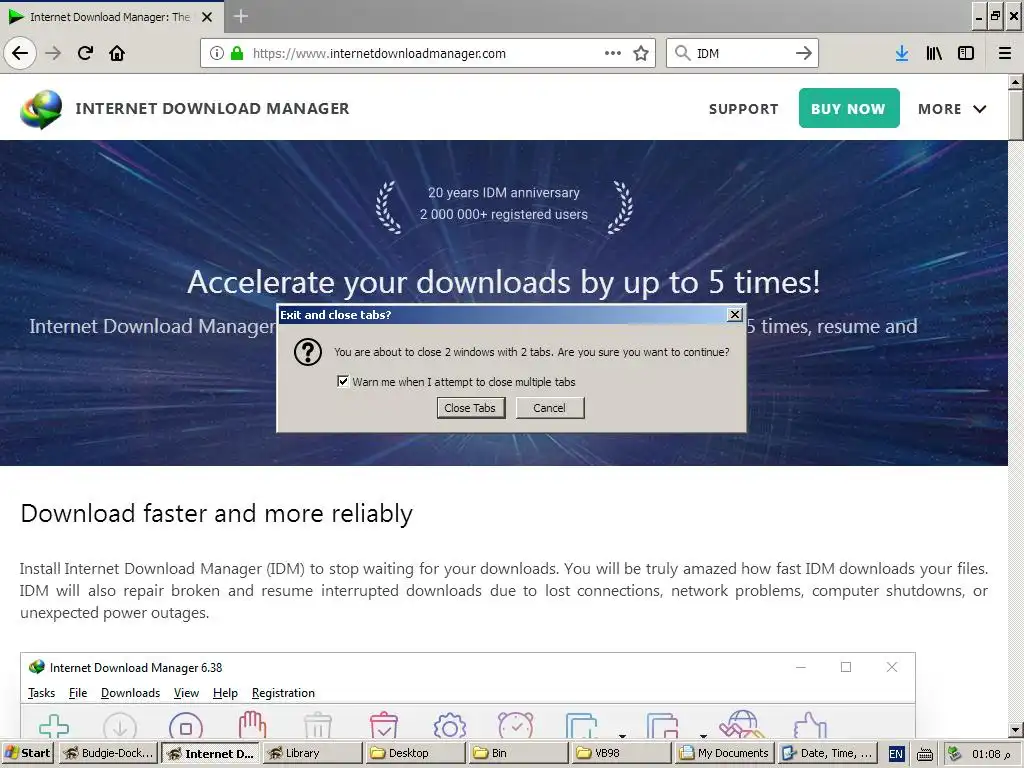Click the Download faster and more reliably heading

[217, 513]
